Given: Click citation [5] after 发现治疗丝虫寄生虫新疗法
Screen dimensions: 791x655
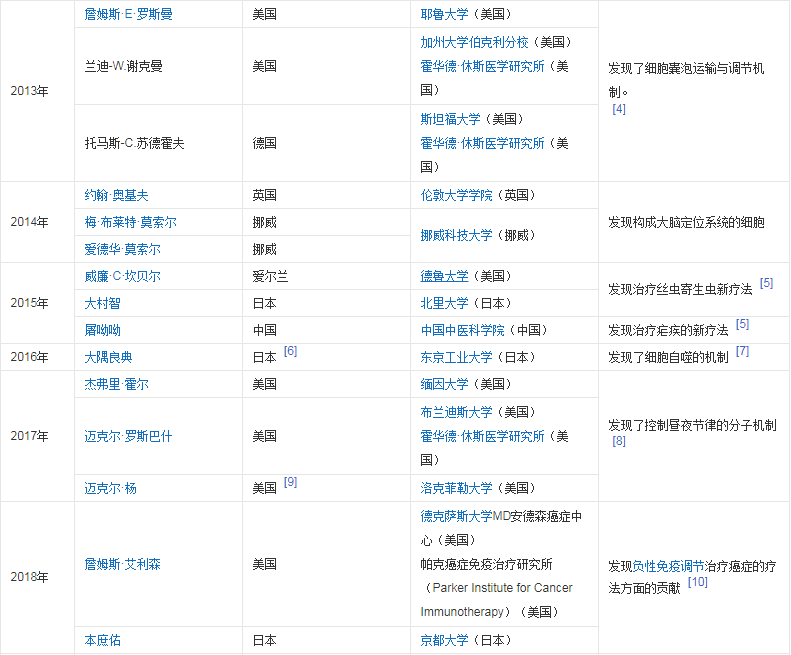Looking at the screenshot, I should tap(766, 283).
